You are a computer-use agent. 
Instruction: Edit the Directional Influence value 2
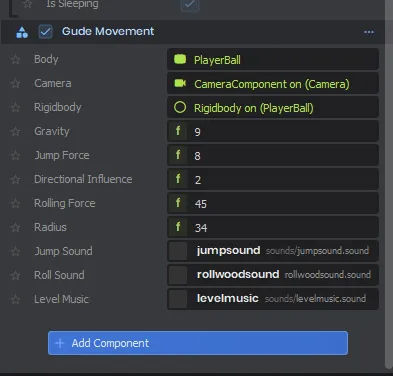pyautogui.click(x=273, y=179)
